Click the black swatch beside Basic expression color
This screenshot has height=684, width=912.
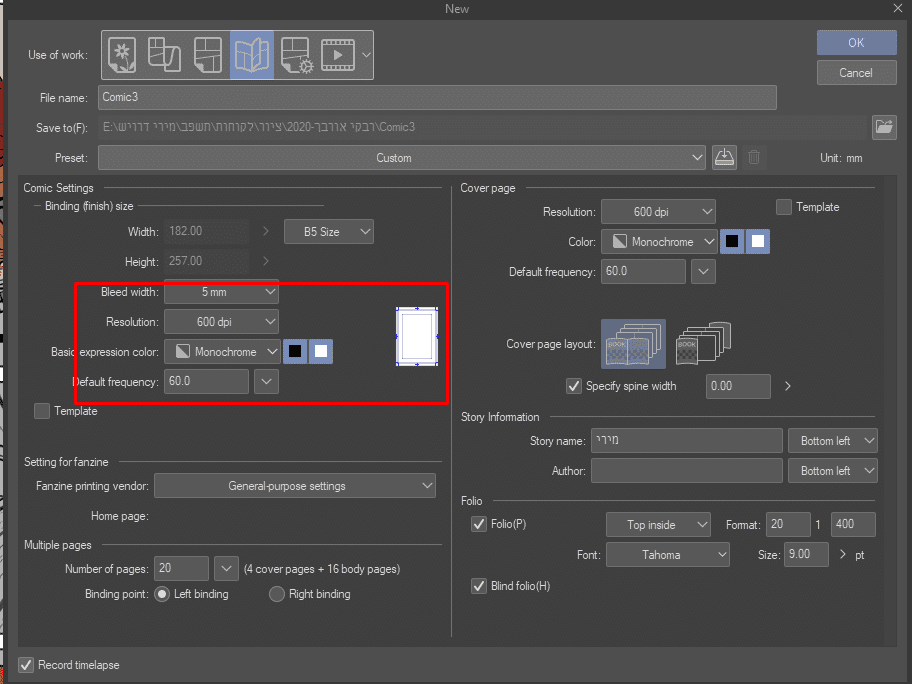tap(295, 351)
